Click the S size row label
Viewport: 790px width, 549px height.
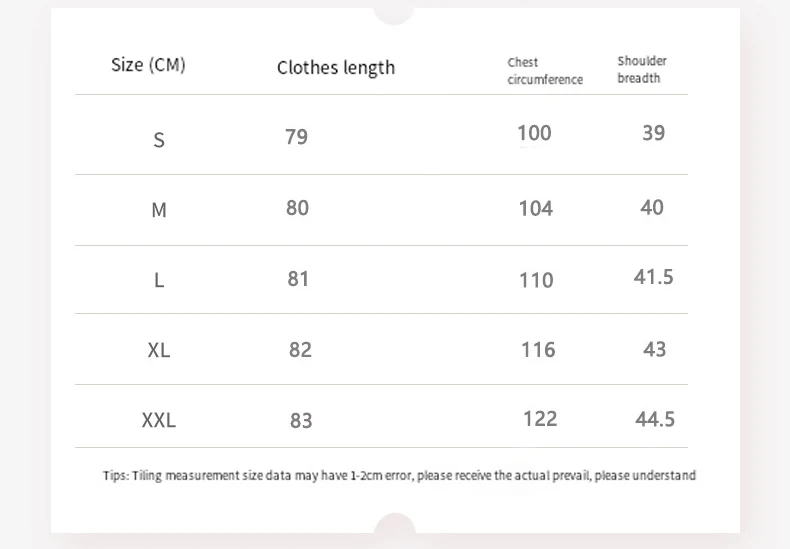tap(159, 141)
